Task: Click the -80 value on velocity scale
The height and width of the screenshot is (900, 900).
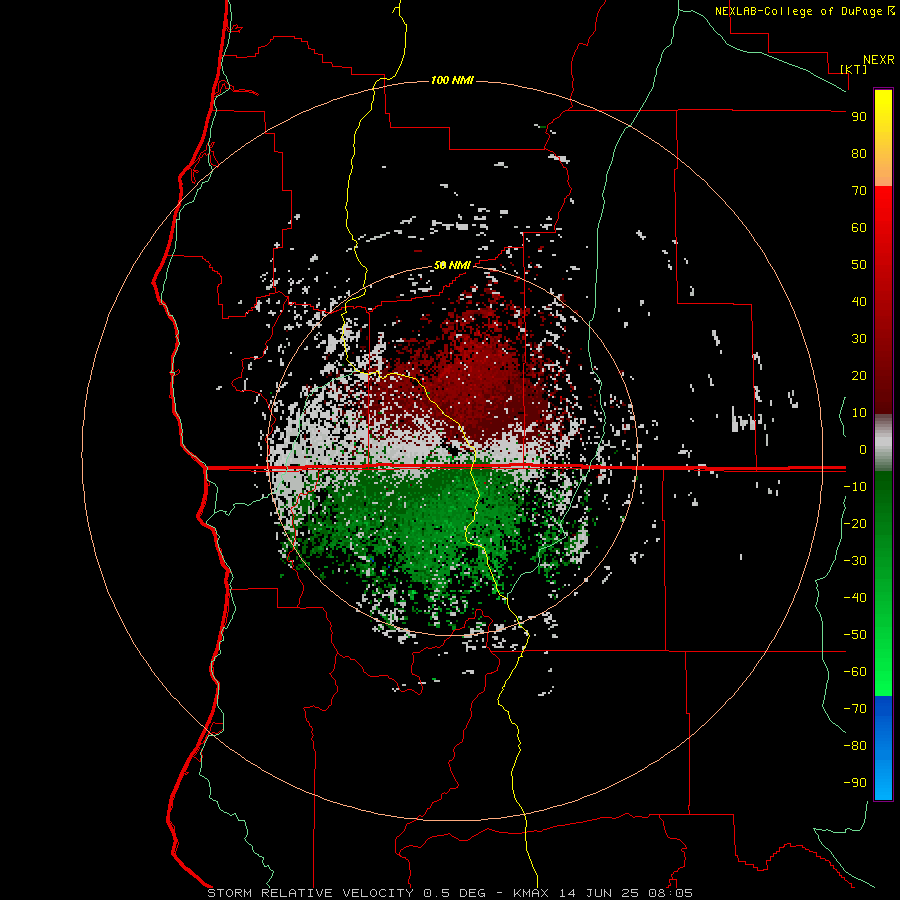Action: pos(855,746)
